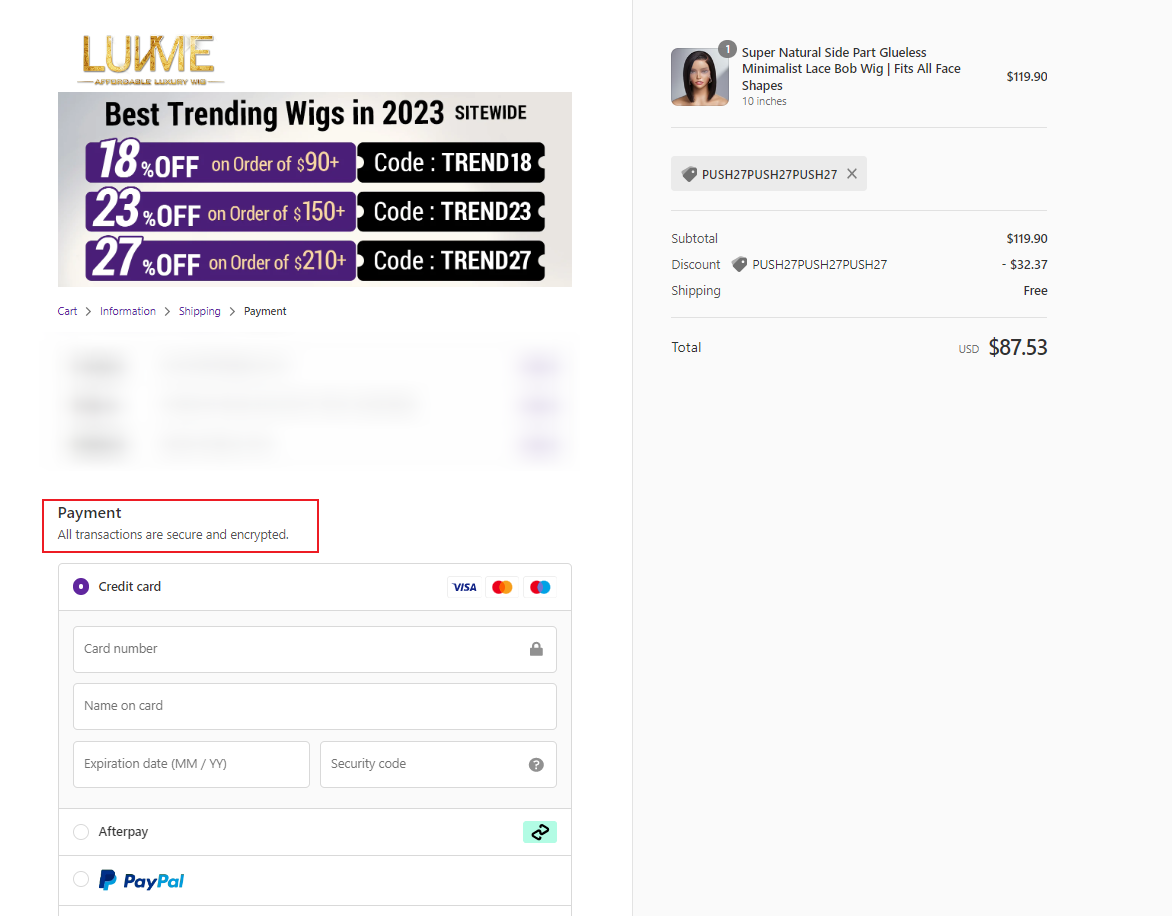
Task: Click the Name on card field
Action: [314, 707]
